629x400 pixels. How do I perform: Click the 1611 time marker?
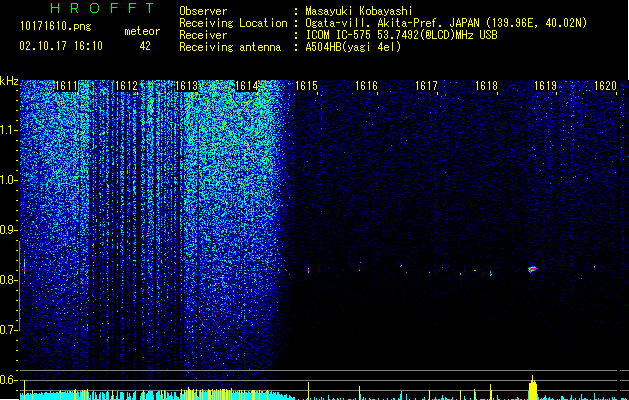coord(66,86)
